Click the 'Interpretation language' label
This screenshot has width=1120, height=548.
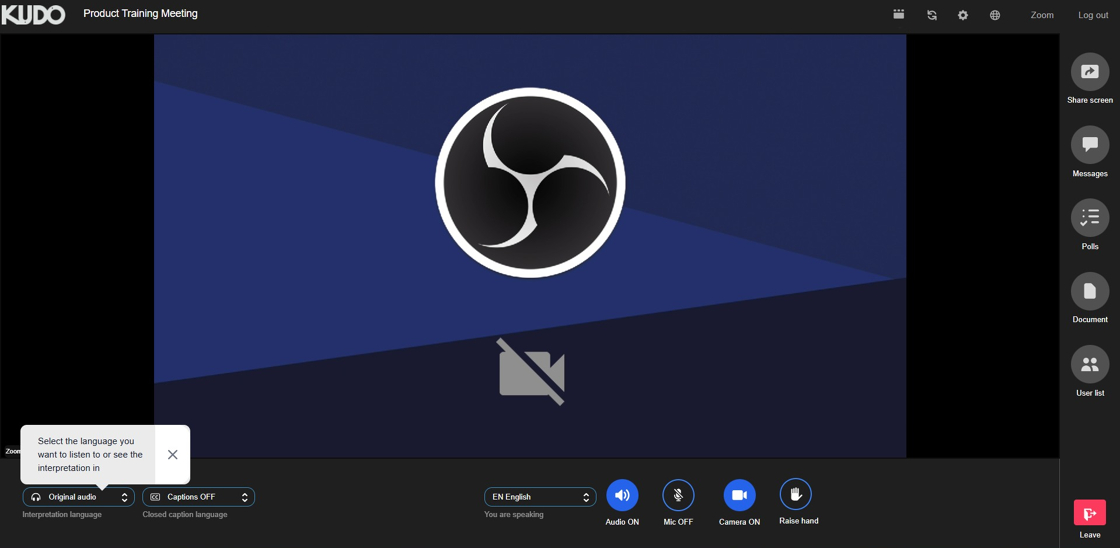(x=62, y=514)
